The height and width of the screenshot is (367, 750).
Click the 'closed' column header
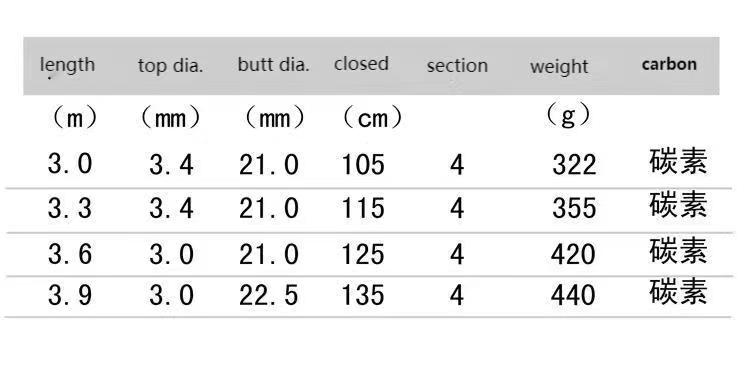(361, 63)
